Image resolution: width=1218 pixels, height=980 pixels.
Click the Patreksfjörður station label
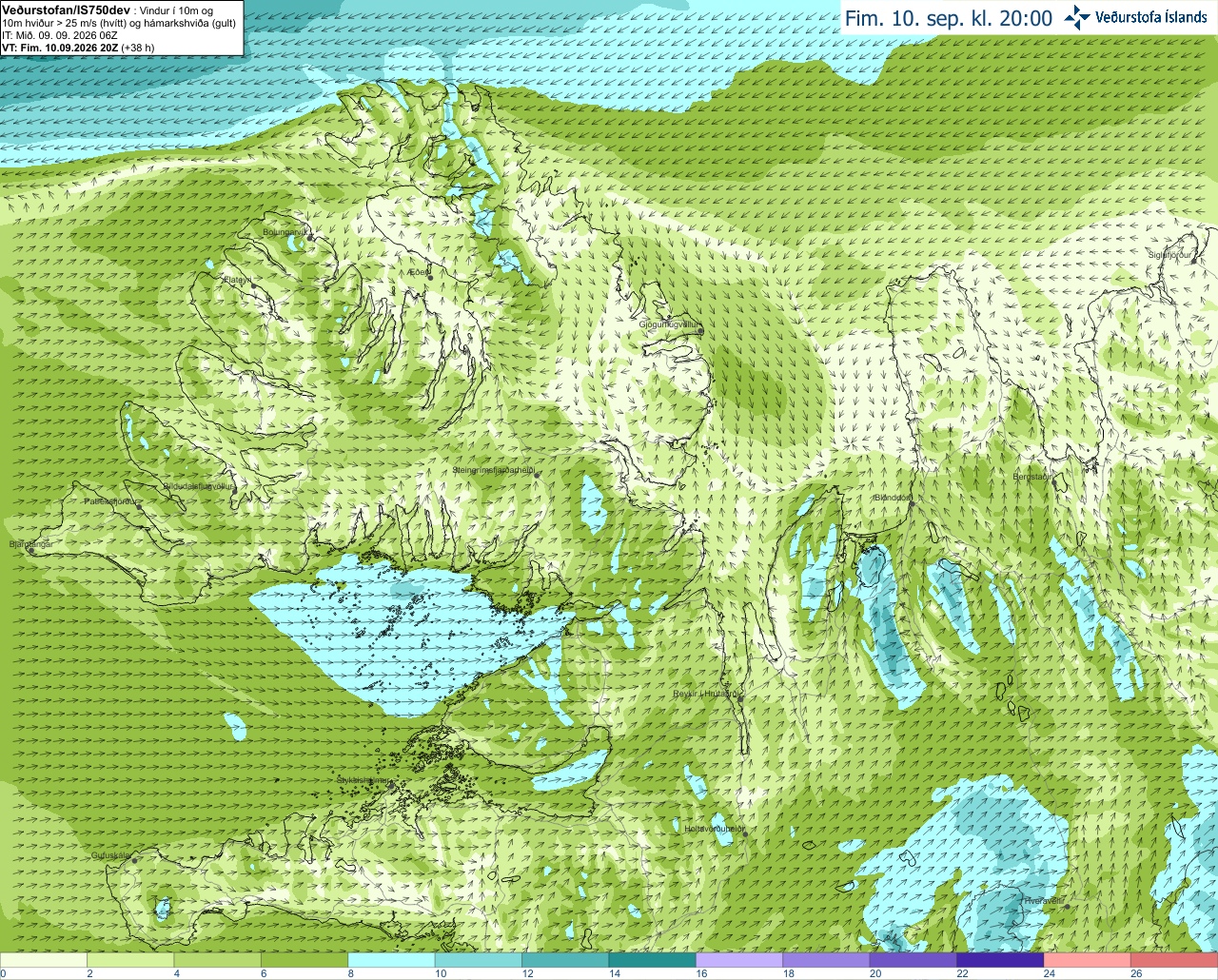(110, 500)
